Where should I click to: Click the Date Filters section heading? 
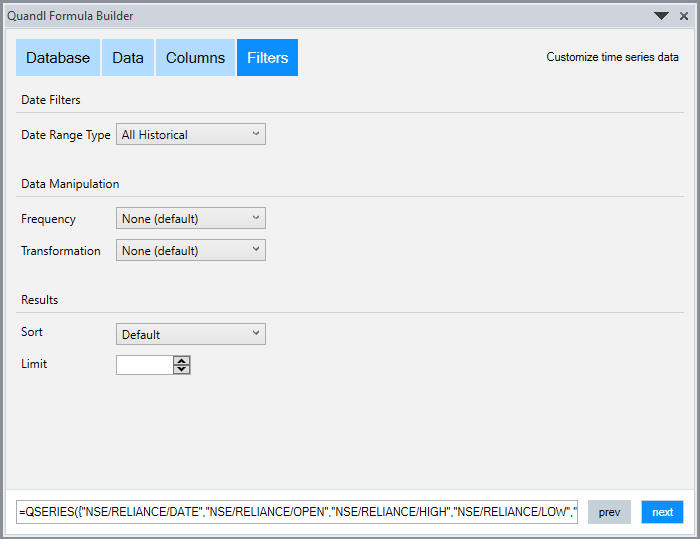[x=51, y=100]
